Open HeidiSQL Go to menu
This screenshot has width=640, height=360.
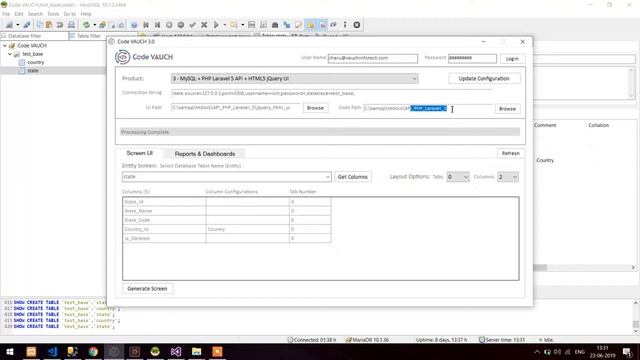click(x=70, y=14)
